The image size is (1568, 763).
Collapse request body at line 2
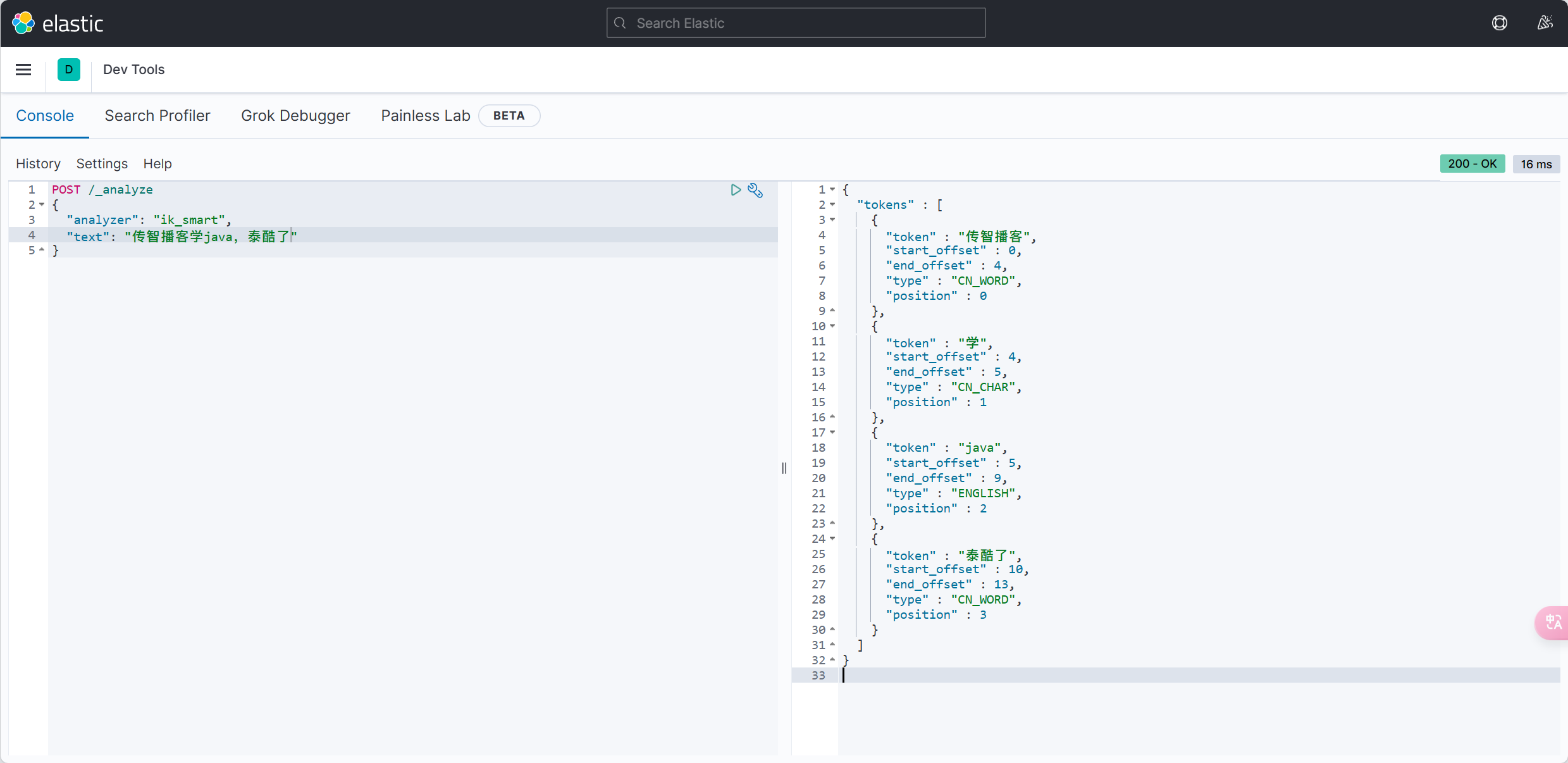pos(42,204)
